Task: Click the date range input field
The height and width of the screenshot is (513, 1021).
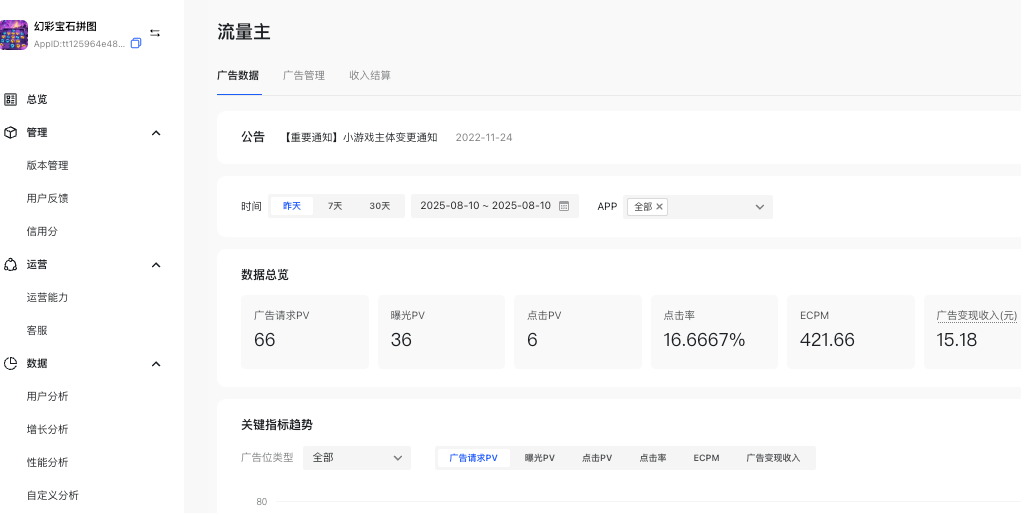Action: point(485,206)
